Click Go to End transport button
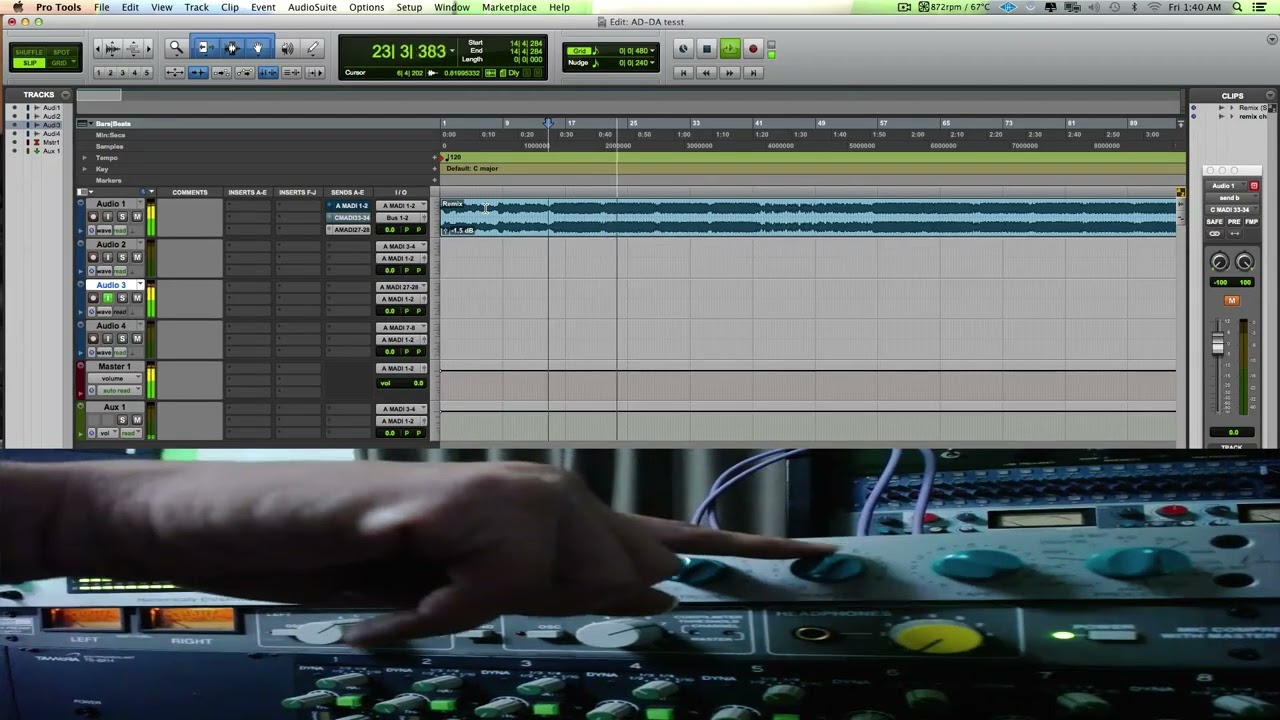The width and height of the screenshot is (1280, 720). (x=753, y=73)
